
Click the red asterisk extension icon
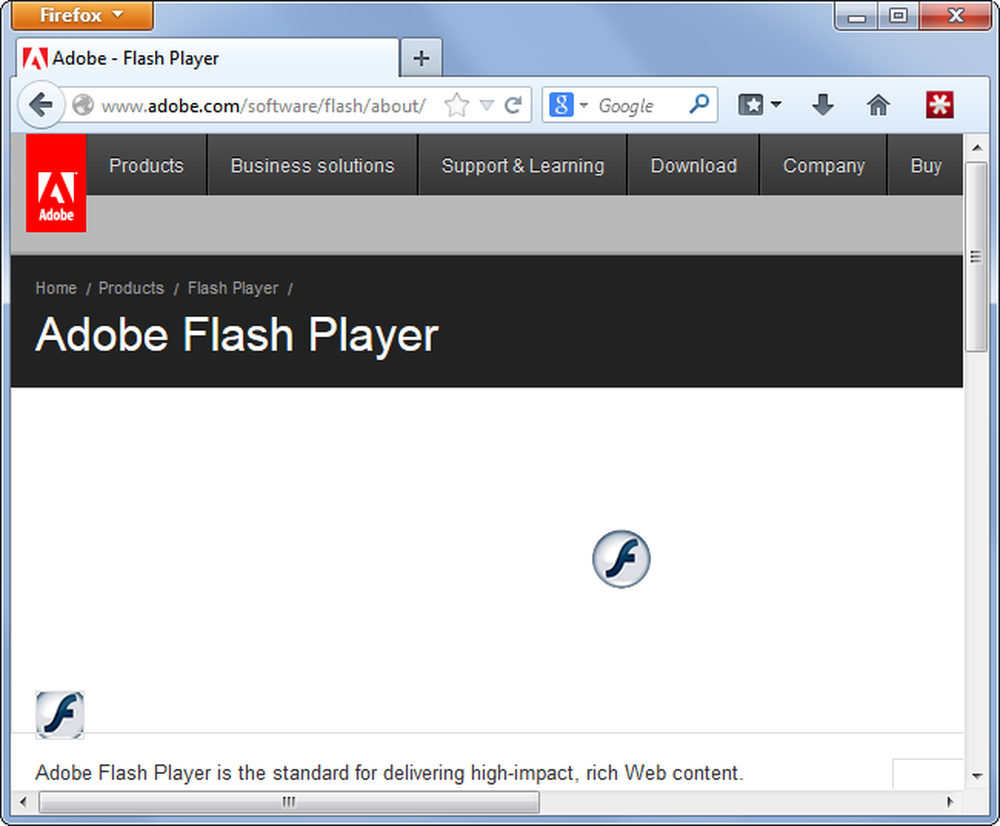[939, 105]
